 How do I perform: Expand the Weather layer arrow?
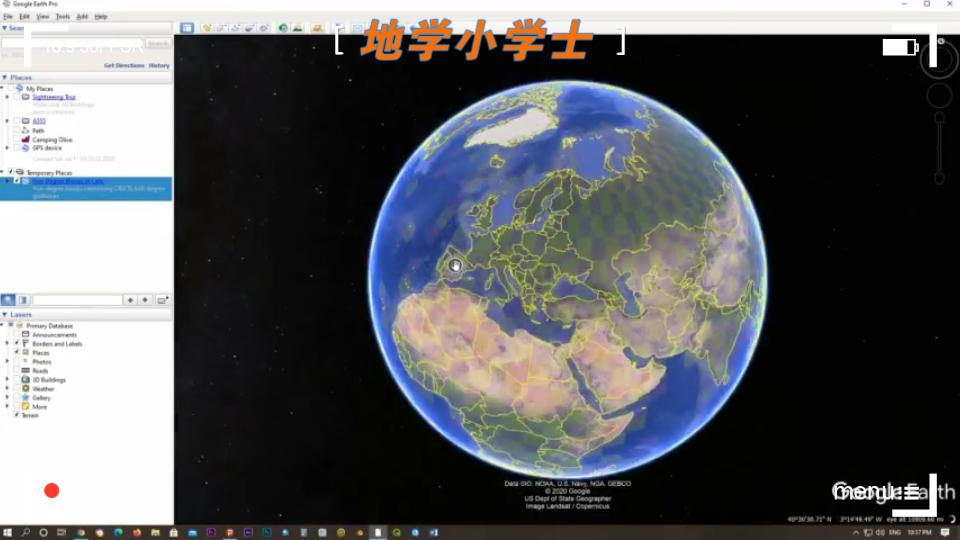pos(7,389)
